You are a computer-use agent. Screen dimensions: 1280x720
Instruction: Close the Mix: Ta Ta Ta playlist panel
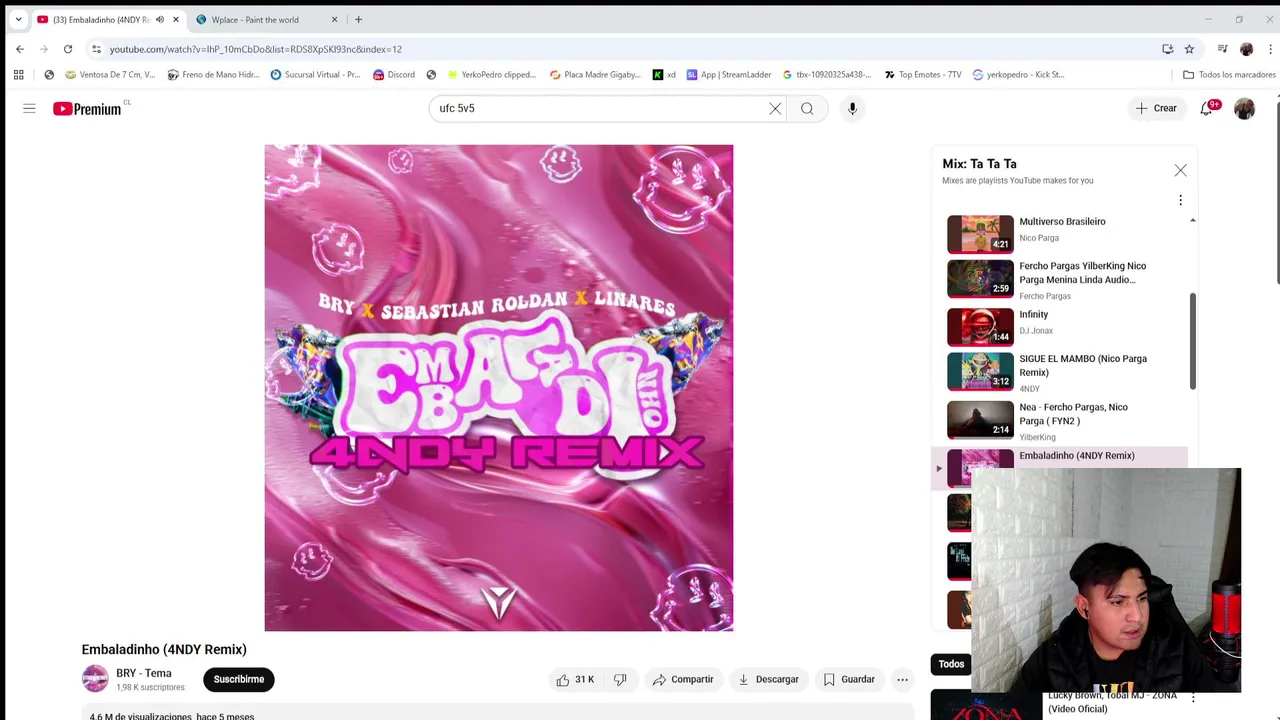pos(1180,170)
